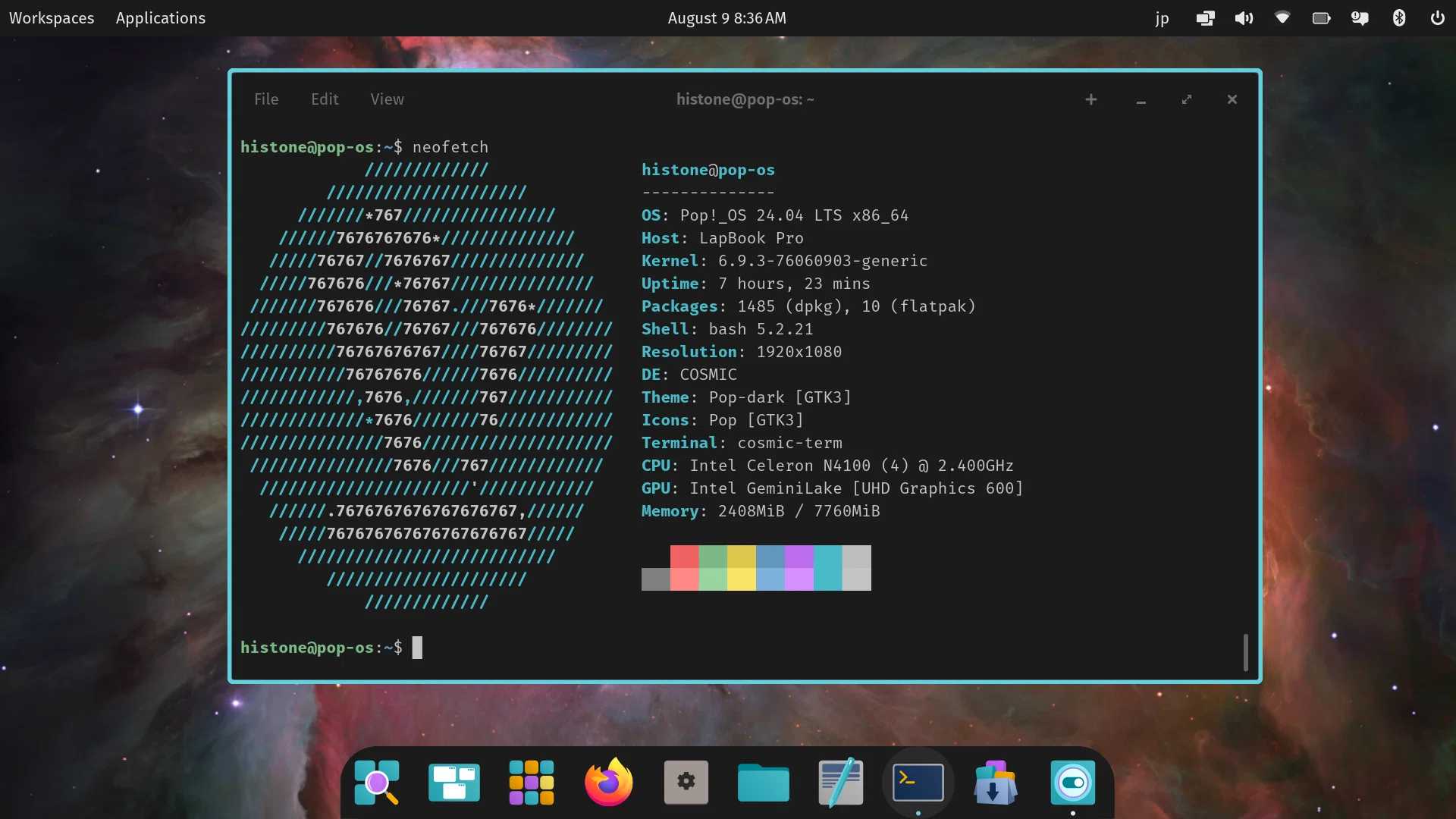Click the 'Uptime: 7 hours, 23 mins' line
1456x819 pixels.
pos(756,284)
